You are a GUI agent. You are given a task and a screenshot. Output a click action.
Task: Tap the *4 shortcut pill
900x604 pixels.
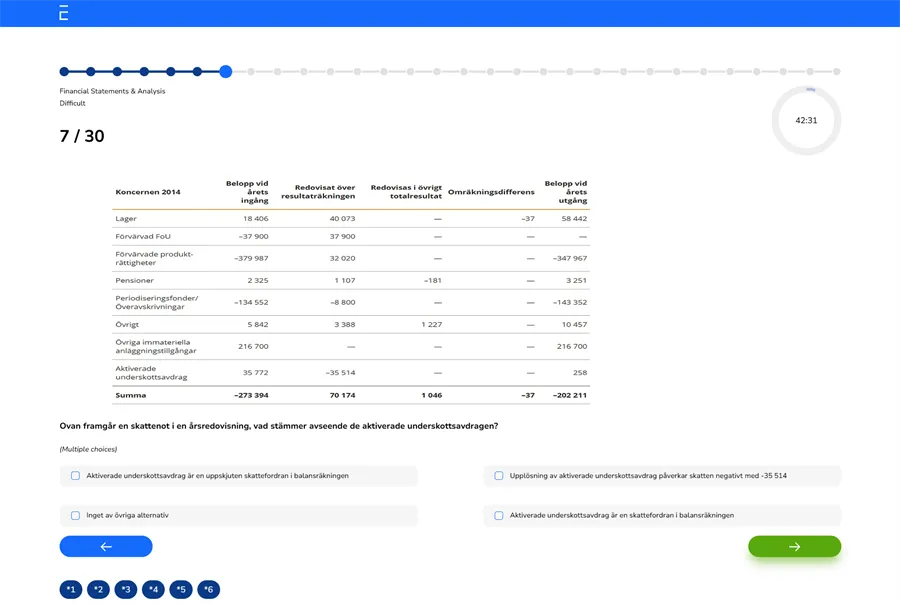(152, 589)
